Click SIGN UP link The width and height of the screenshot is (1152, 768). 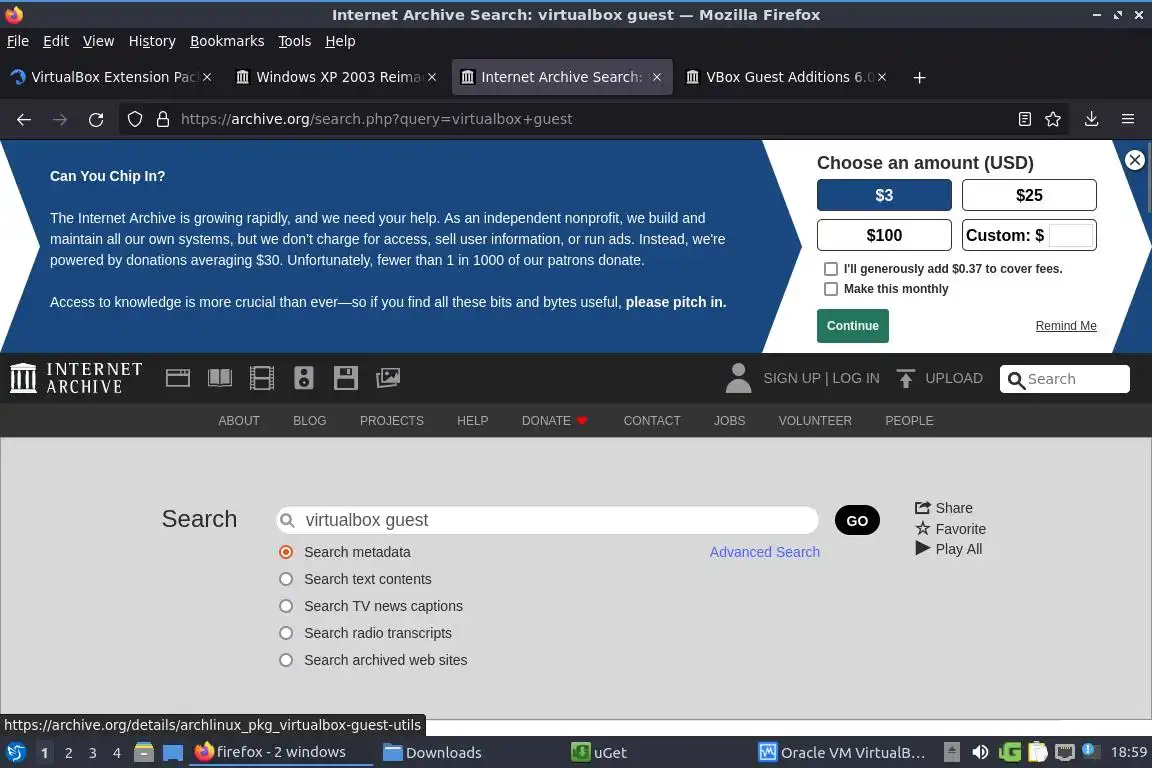791,378
